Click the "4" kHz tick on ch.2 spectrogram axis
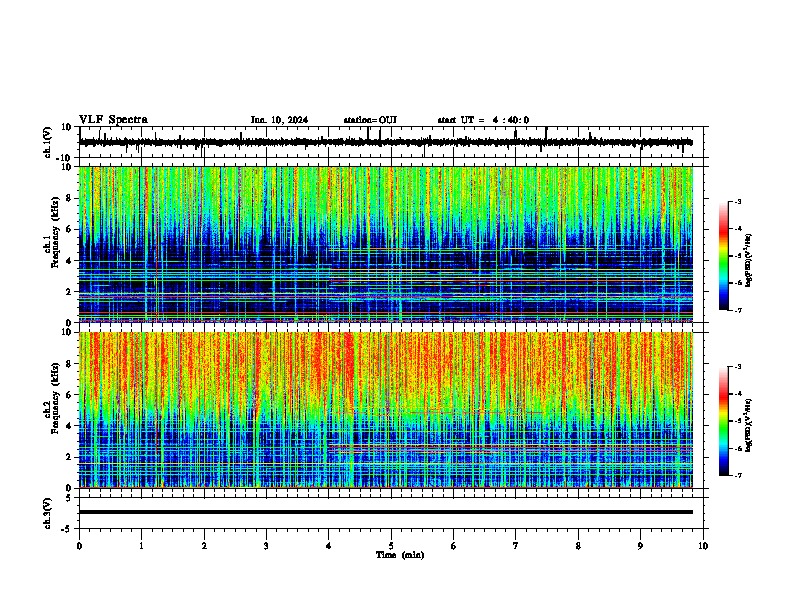792x612 pixels. point(70,426)
